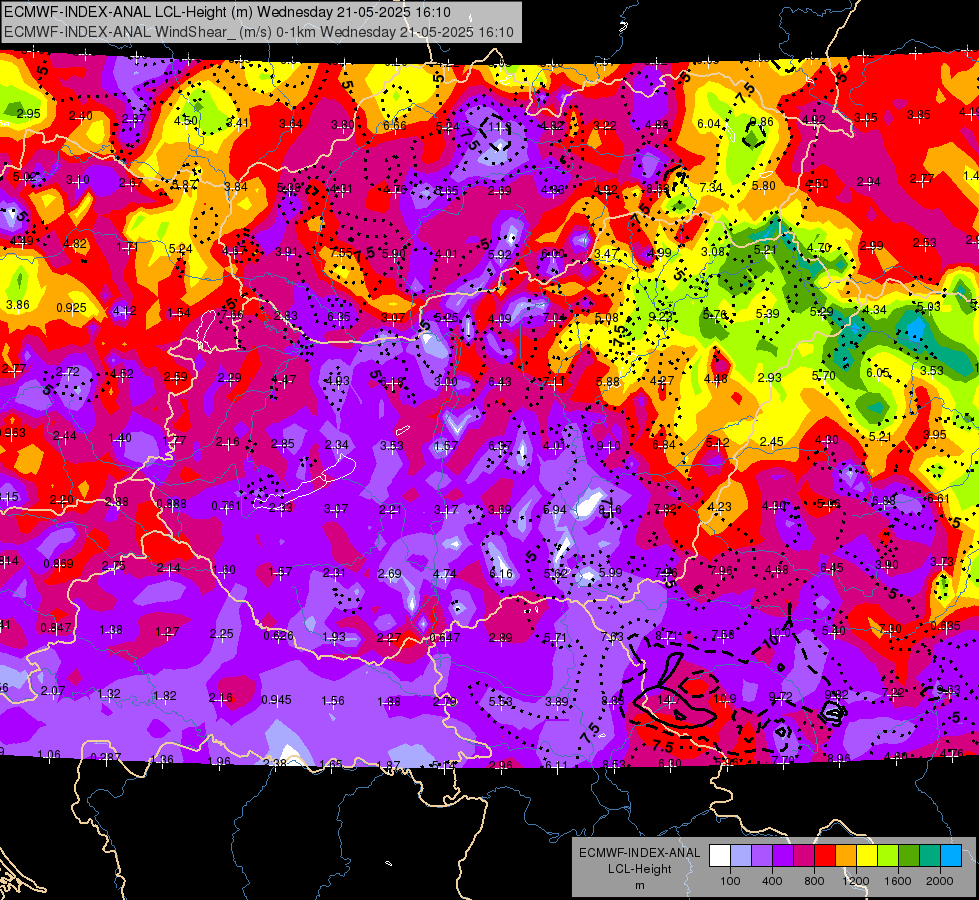Click the red legend swatch

pos(825,856)
